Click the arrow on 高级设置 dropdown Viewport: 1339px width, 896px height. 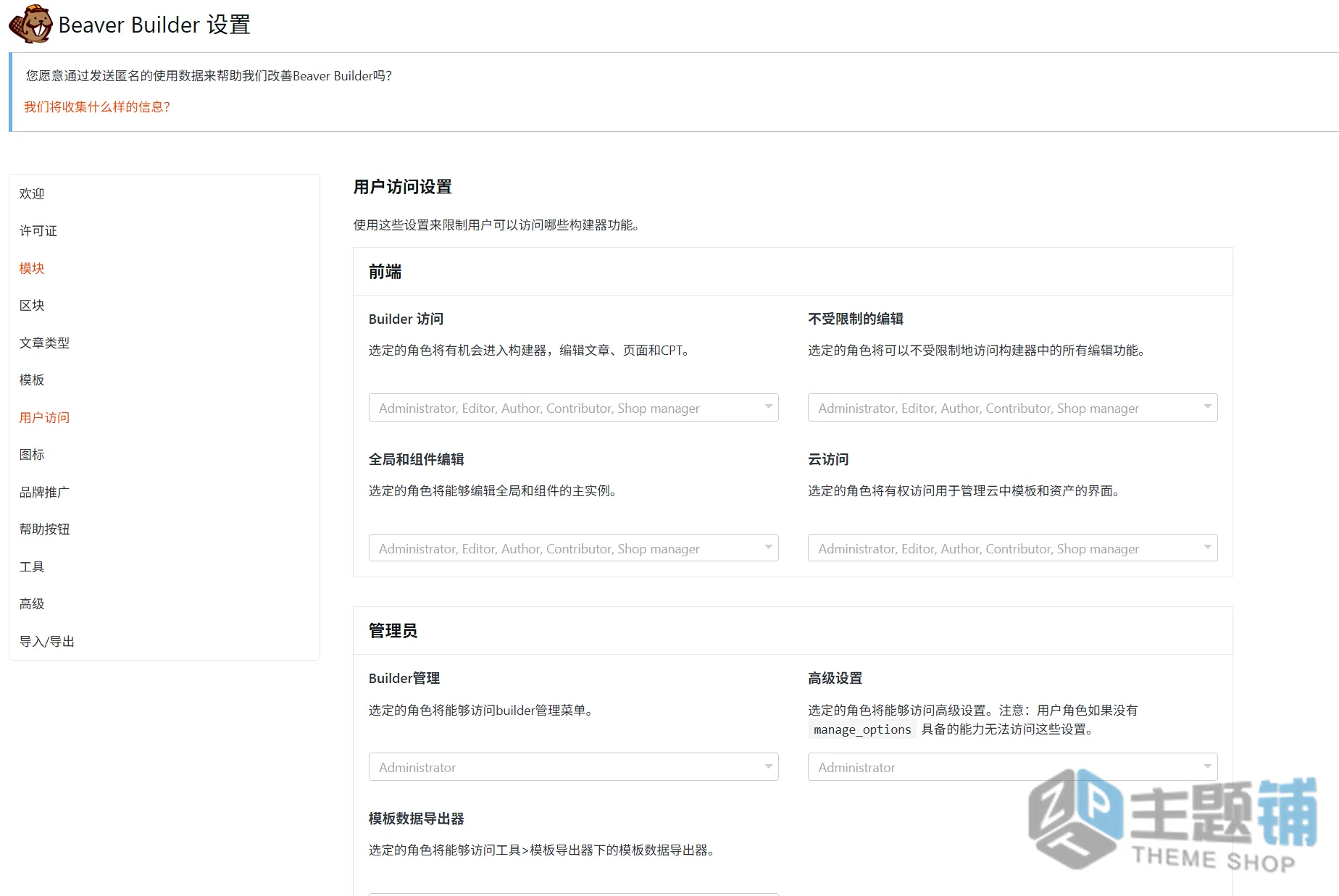click(x=1207, y=766)
